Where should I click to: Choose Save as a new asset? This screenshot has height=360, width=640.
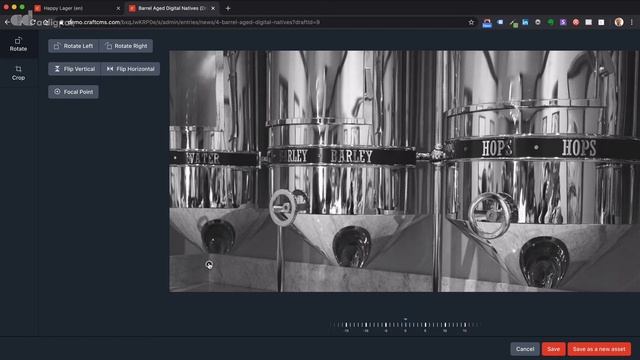599,349
